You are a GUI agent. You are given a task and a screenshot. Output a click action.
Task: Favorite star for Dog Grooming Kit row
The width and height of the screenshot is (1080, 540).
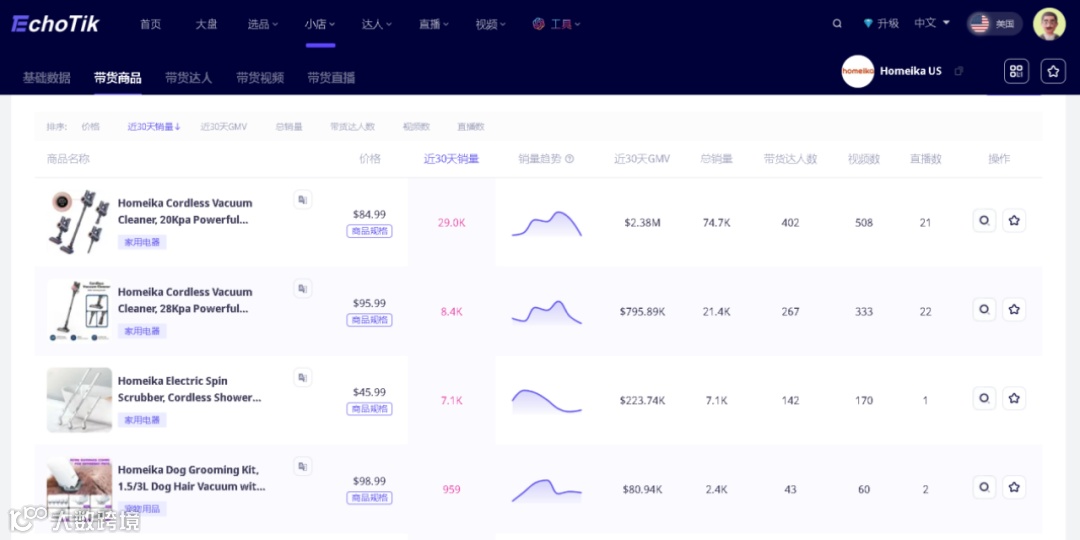[x=1014, y=487]
